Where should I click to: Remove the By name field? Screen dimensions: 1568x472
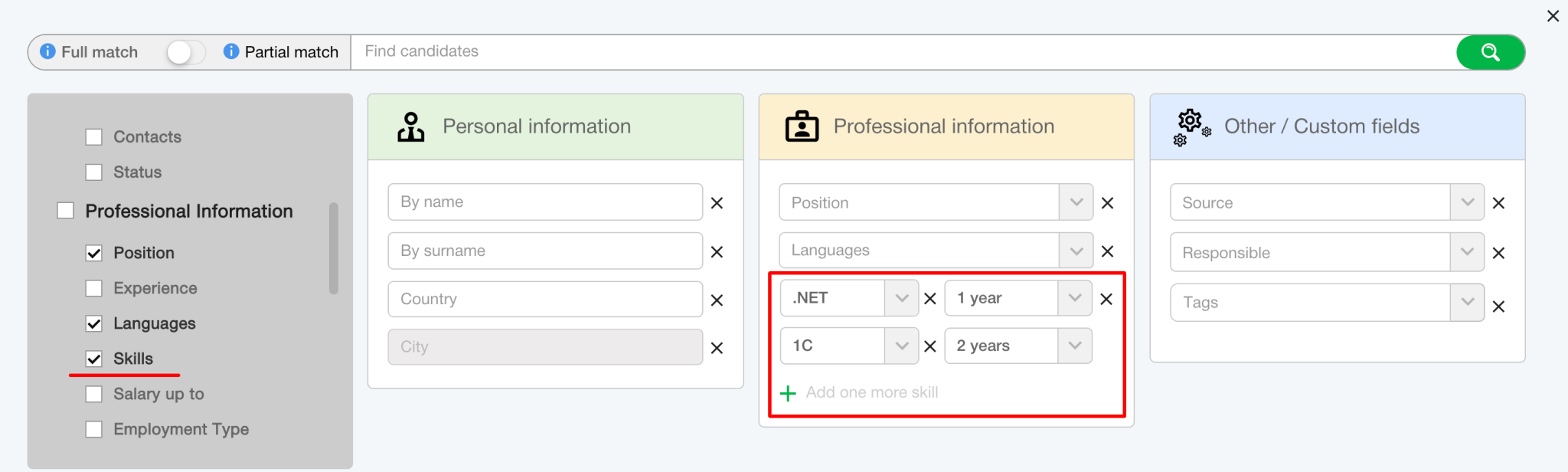tap(717, 203)
